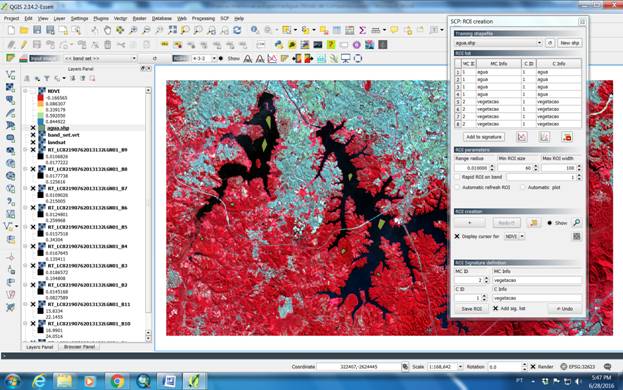
Task: Click the yellow question mark help icon
Action: pos(331,45)
